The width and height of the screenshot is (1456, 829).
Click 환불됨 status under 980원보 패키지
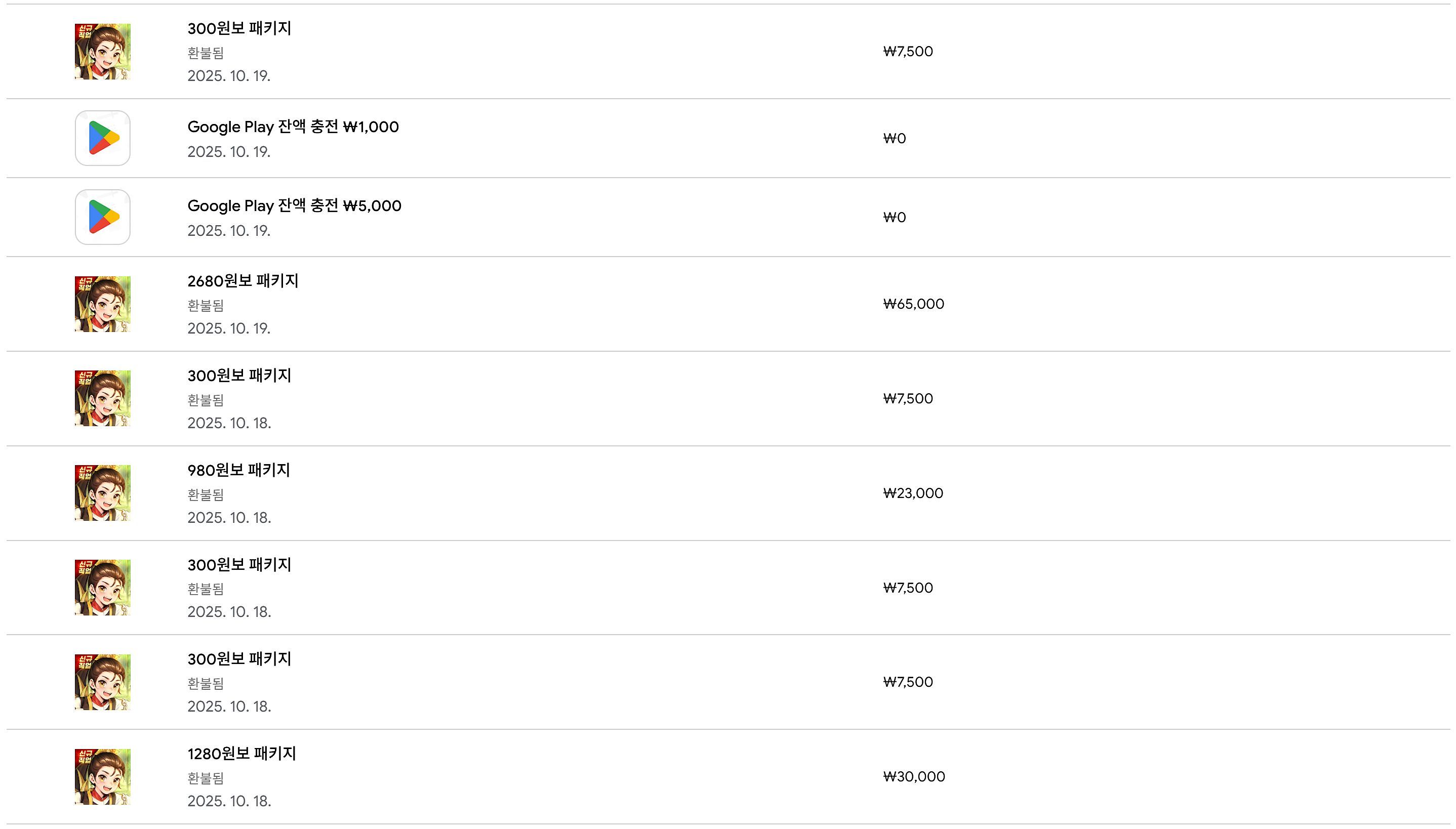tap(206, 495)
